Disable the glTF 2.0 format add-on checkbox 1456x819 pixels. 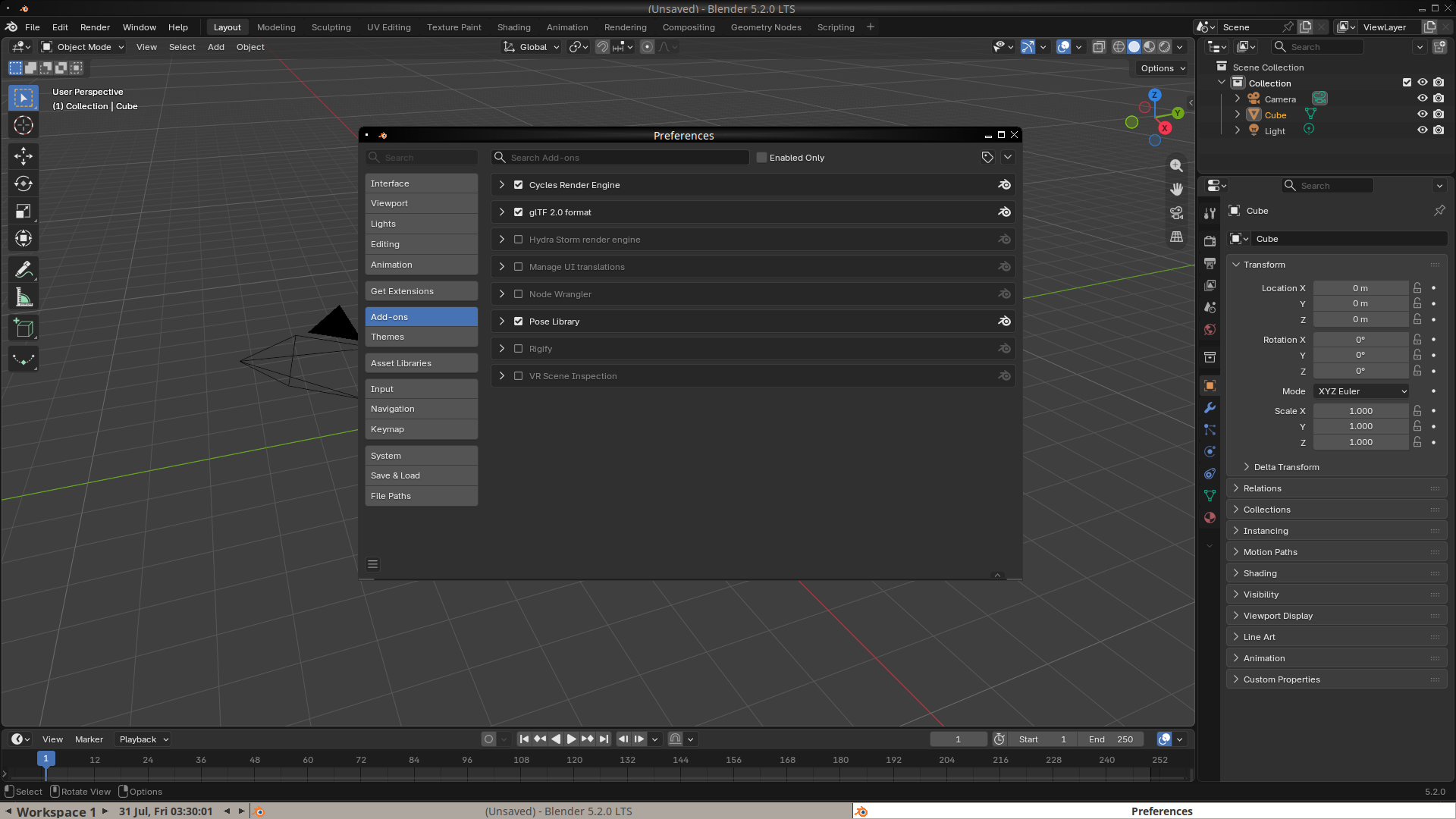pyautogui.click(x=519, y=212)
